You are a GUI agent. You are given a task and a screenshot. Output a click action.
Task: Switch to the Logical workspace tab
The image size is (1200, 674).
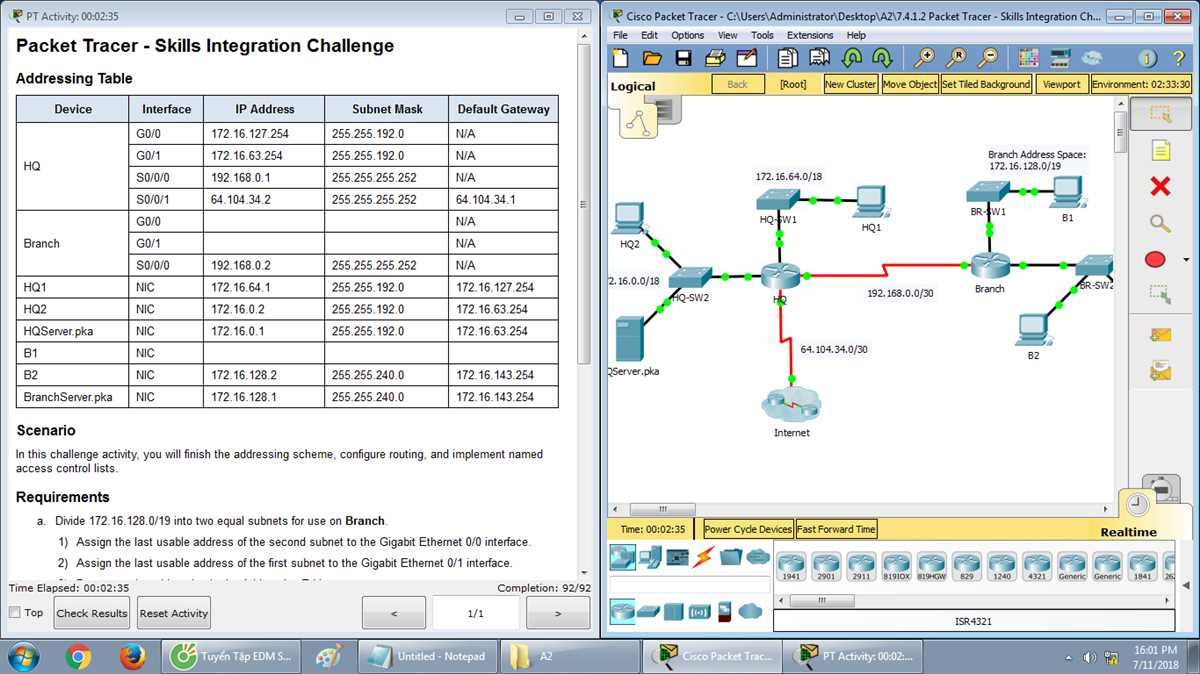[633, 86]
